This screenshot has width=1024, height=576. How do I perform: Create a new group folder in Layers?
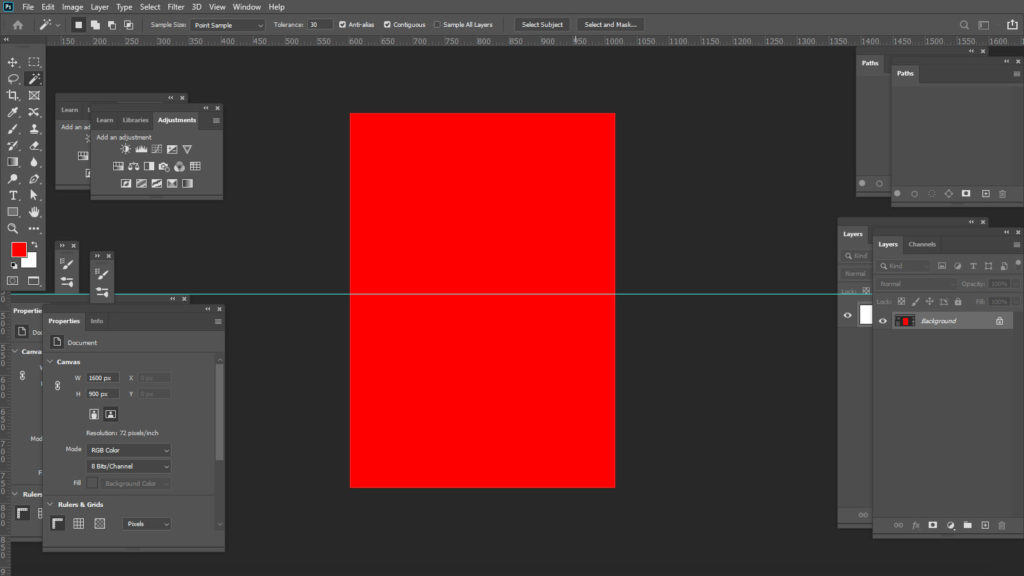[968, 525]
